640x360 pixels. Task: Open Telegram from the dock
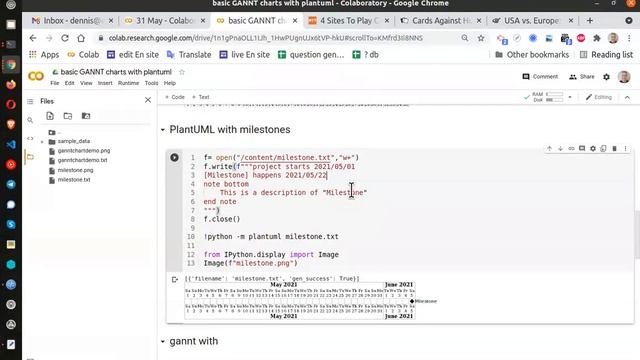pos(11,184)
